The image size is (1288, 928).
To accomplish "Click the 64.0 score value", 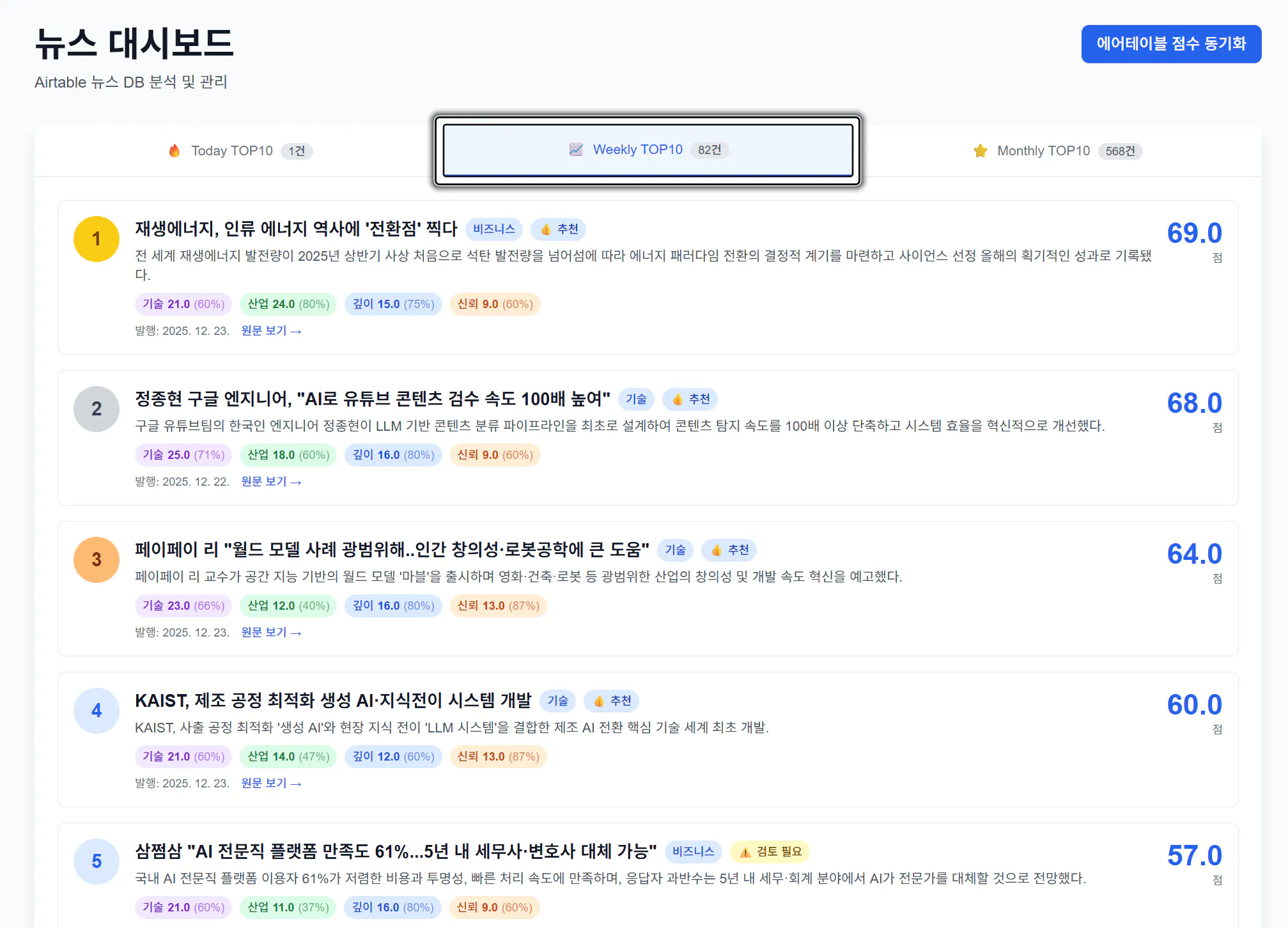I will [x=1194, y=554].
